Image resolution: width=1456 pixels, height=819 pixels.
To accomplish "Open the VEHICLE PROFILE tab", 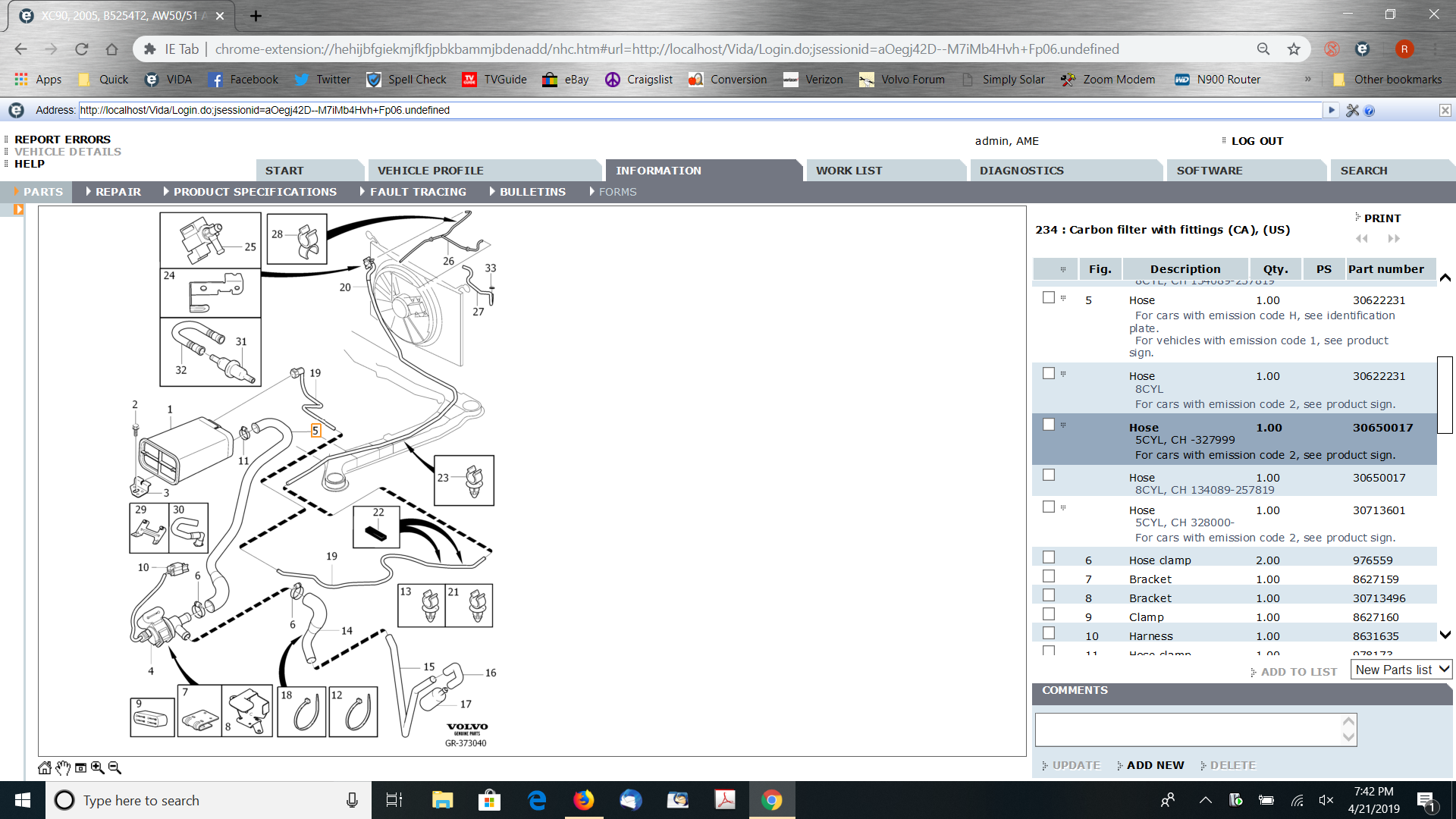I will [430, 171].
